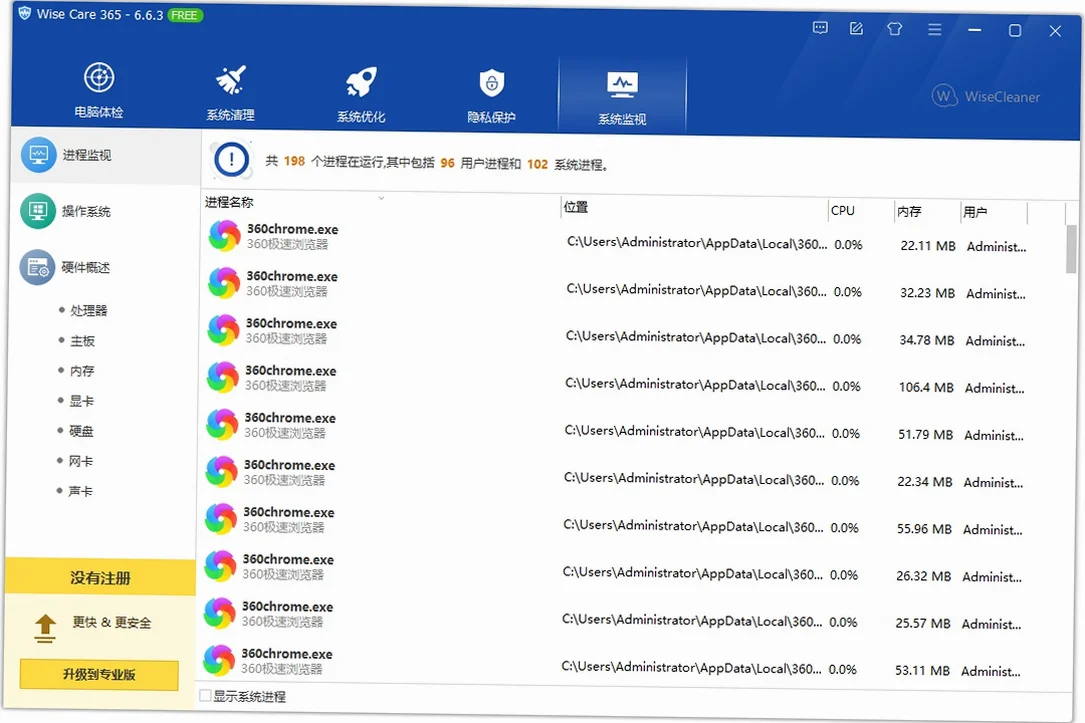Viewport: 1085px width, 723px height.
Task: Sort by 进程名称 column header
Action: coord(229,202)
